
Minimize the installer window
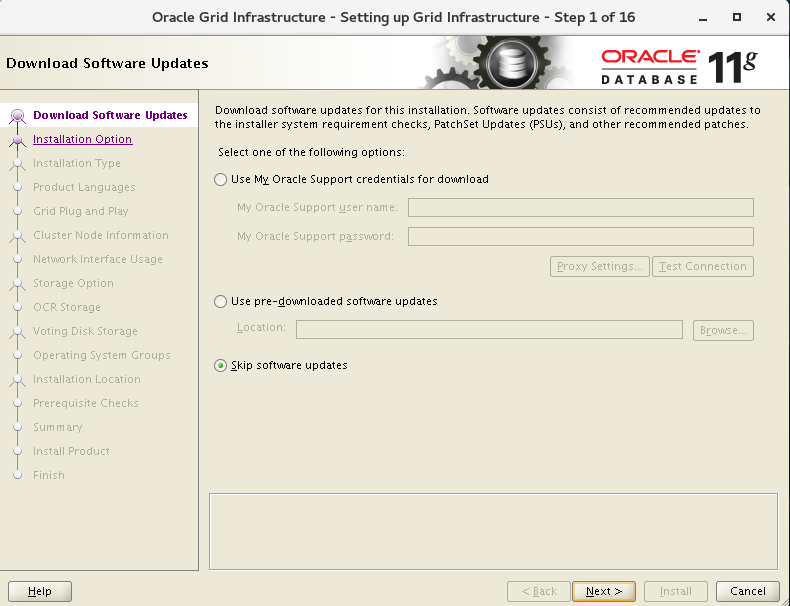pyautogui.click(x=703, y=18)
